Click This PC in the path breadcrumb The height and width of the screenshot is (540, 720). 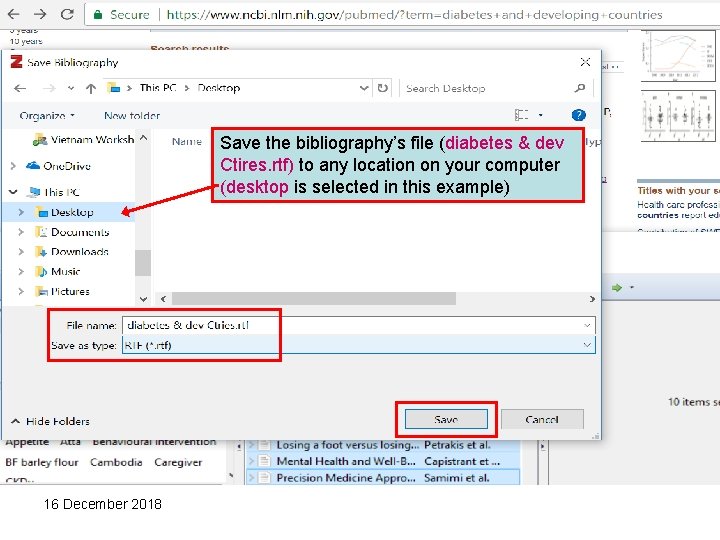pos(158,88)
